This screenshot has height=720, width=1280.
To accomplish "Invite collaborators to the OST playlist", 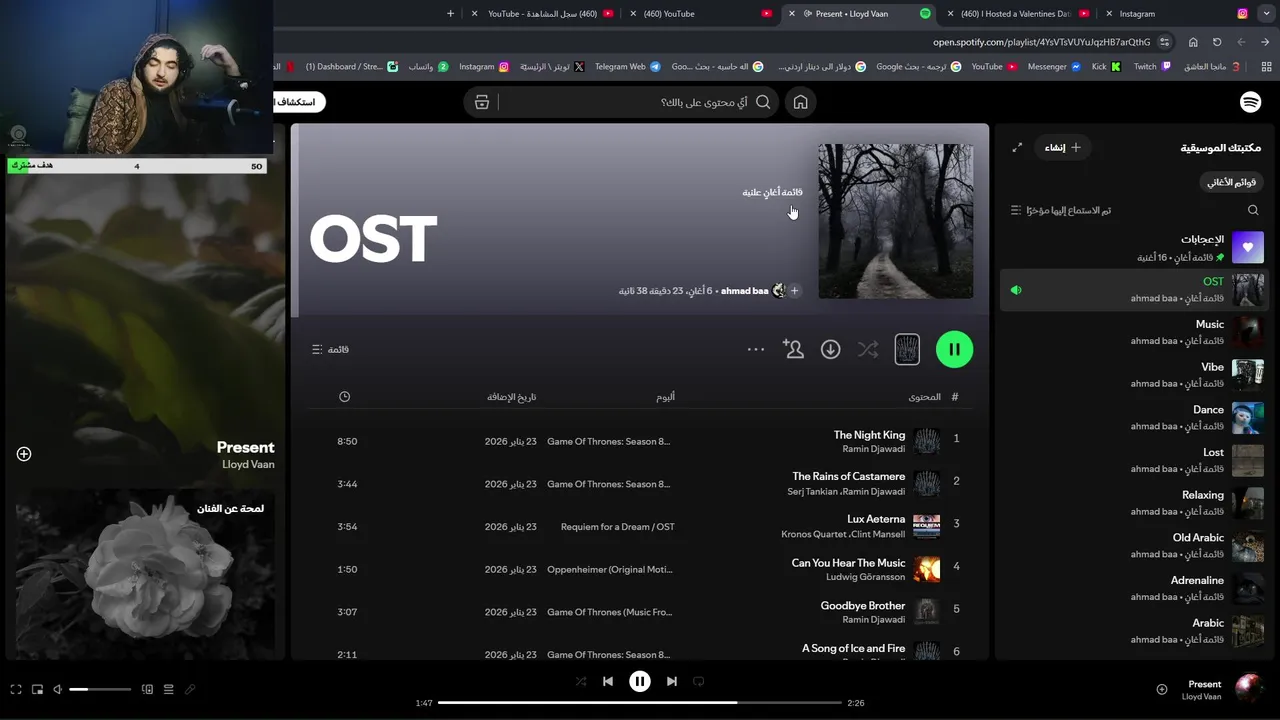I will [793, 349].
